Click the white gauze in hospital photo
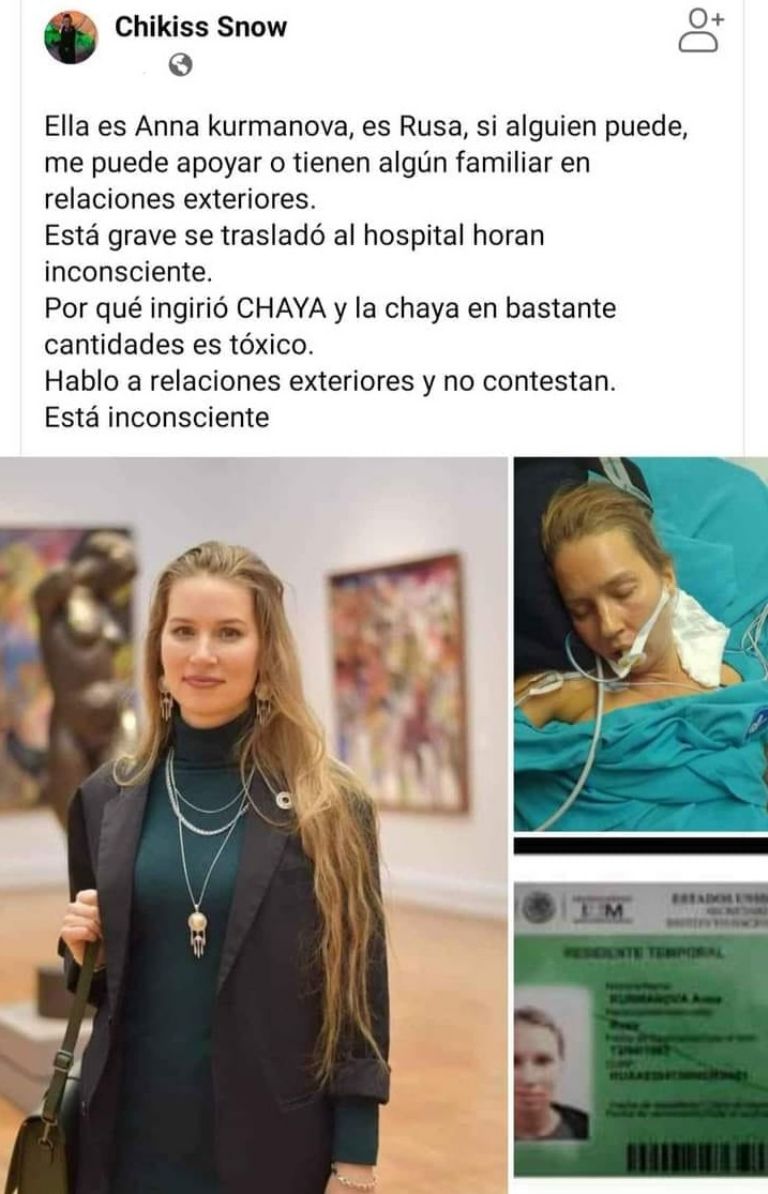 click(x=698, y=637)
